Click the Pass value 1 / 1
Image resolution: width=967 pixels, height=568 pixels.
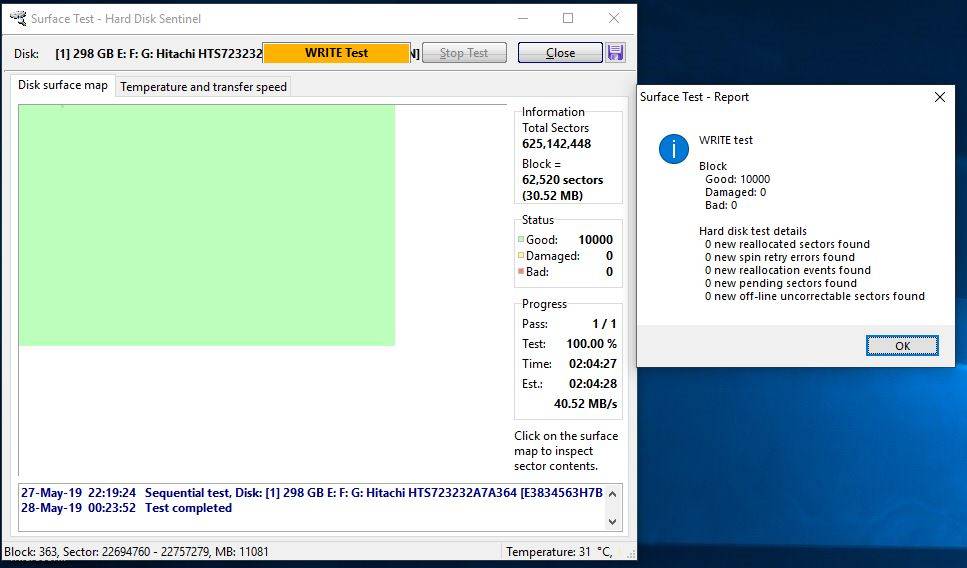604,324
